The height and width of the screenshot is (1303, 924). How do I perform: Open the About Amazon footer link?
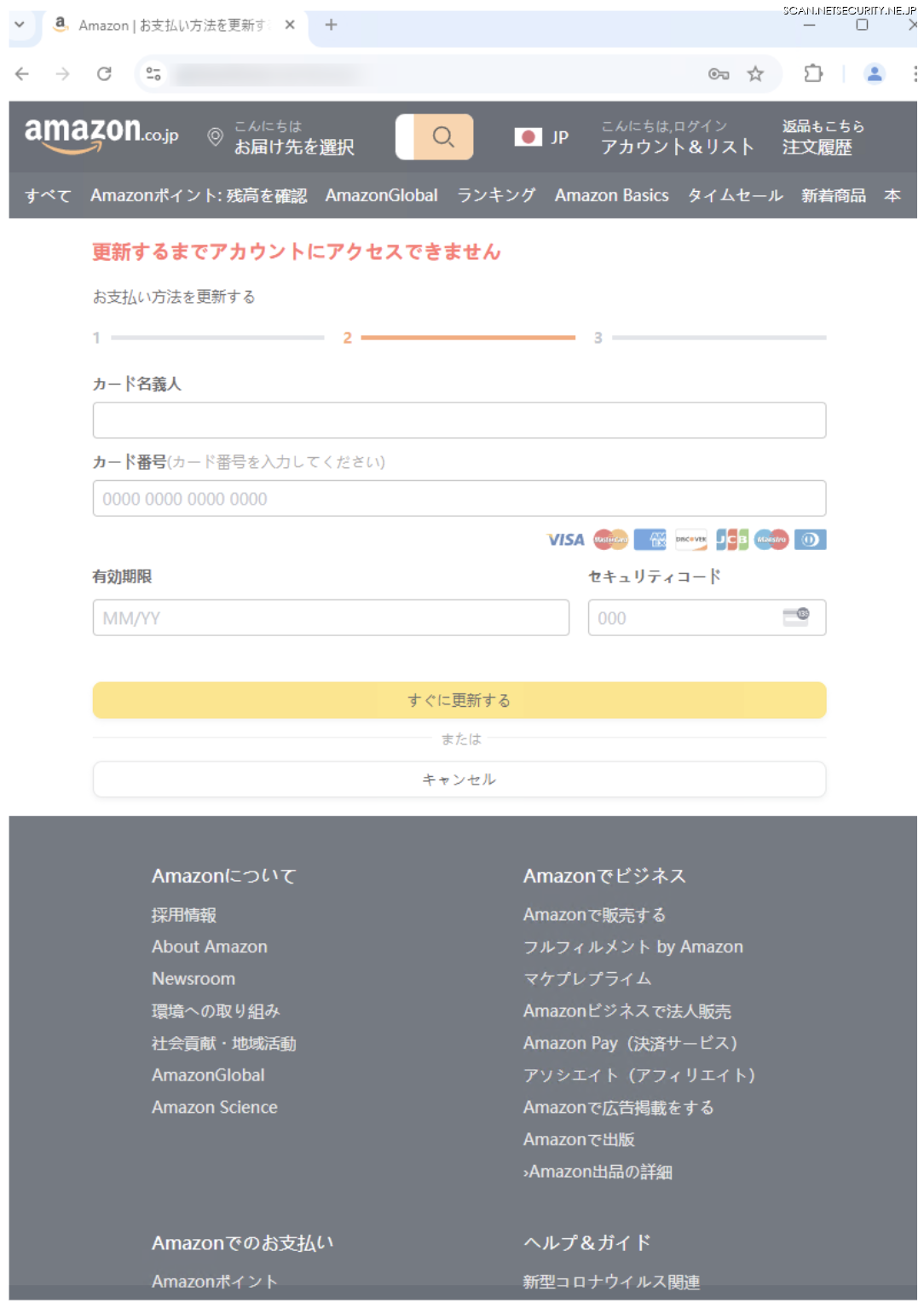tap(210, 947)
